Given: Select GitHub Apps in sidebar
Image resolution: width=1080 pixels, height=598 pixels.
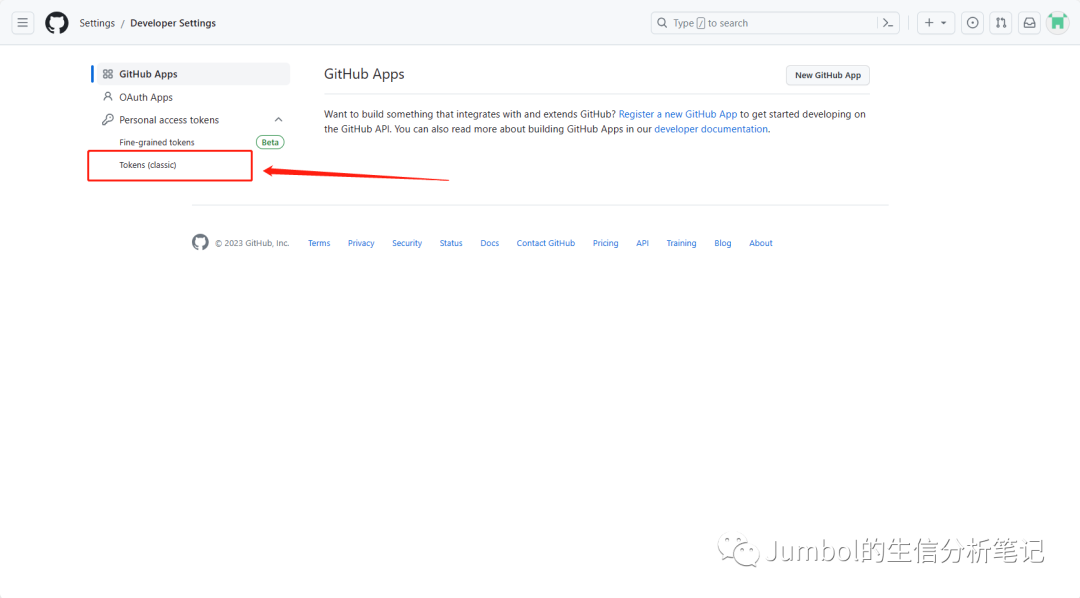Looking at the screenshot, I should [x=193, y=74].
